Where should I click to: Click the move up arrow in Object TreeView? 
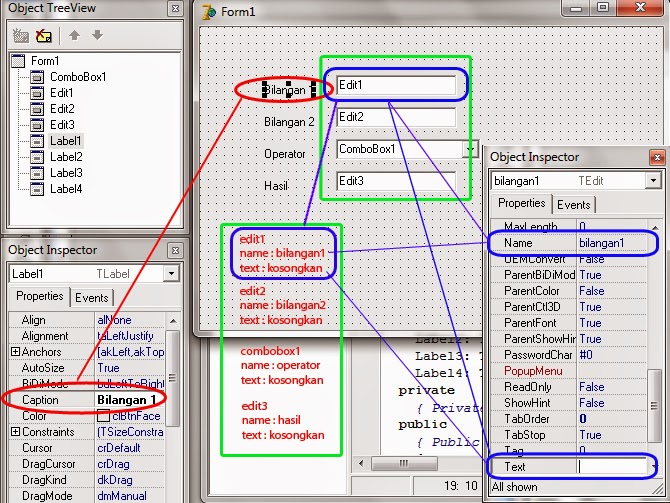point(75,35)
